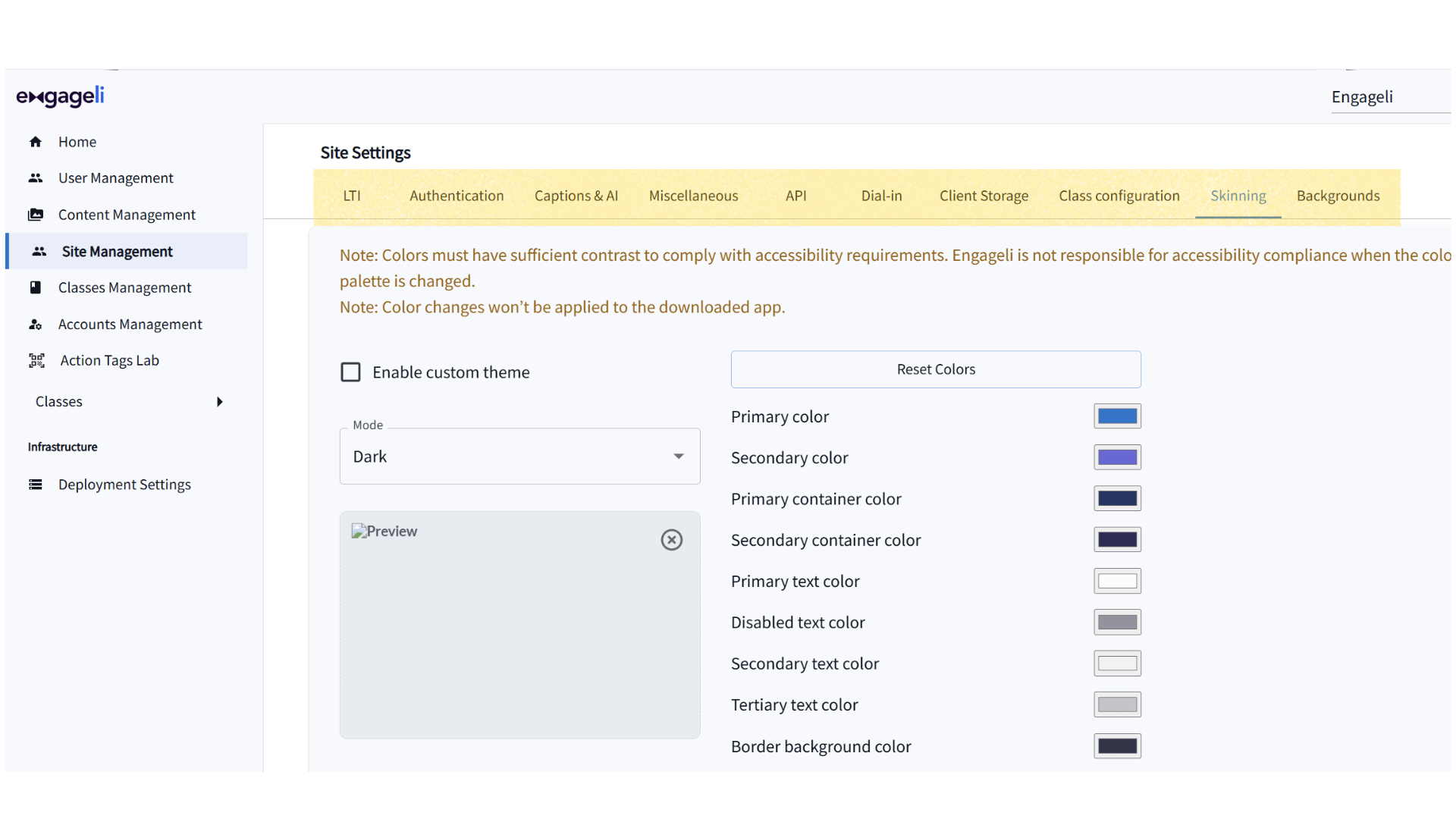Viewport: 1456px width, 819px height.
Task: Close the preview with the X icon
Action: click(671, 540)
